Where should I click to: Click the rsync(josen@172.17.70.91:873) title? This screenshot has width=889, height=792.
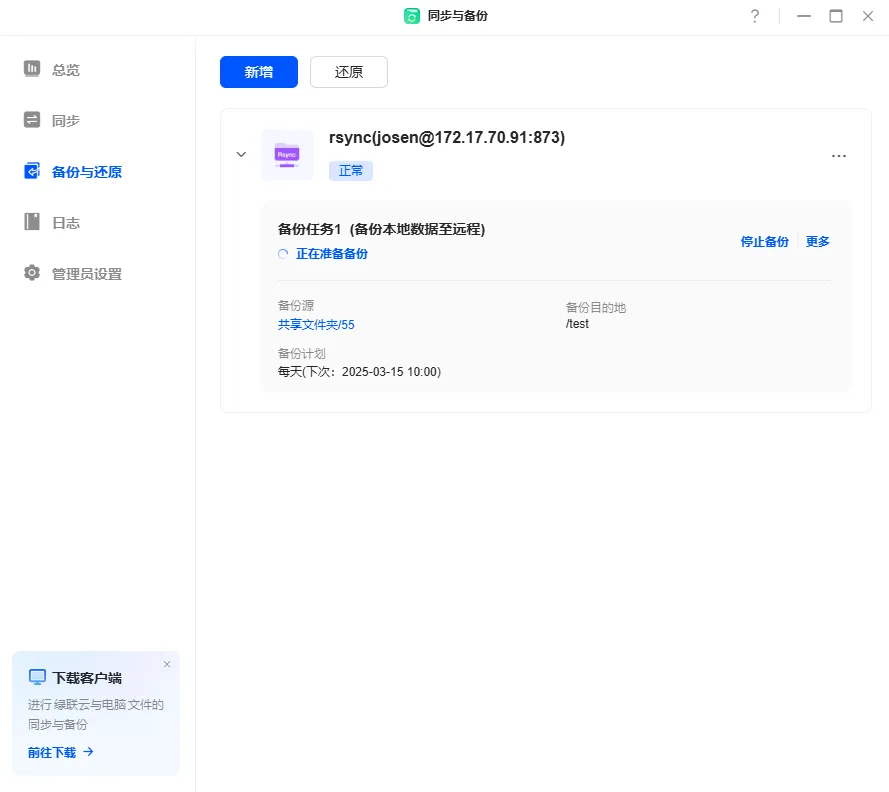[x=447, y=137]
